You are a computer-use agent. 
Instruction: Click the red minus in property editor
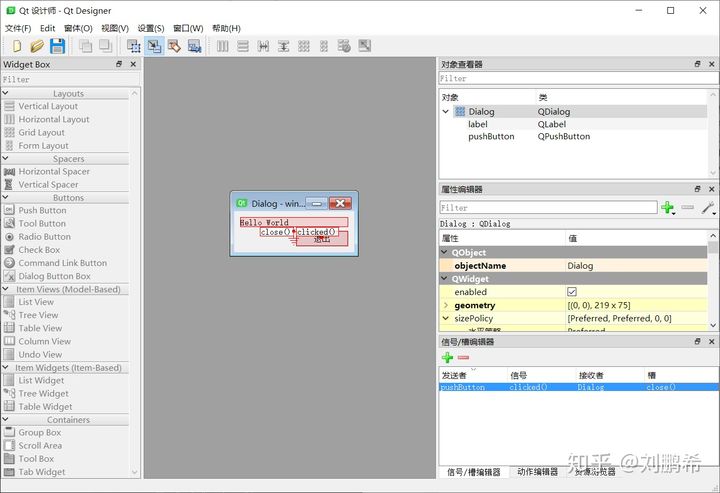point(687,207)
